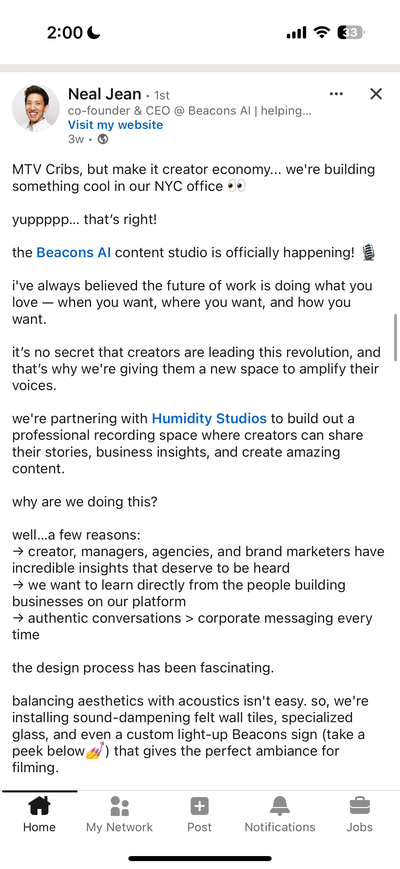Tap the Neal Jean name heading
This screenshot has height=869, width=400.
105,94
